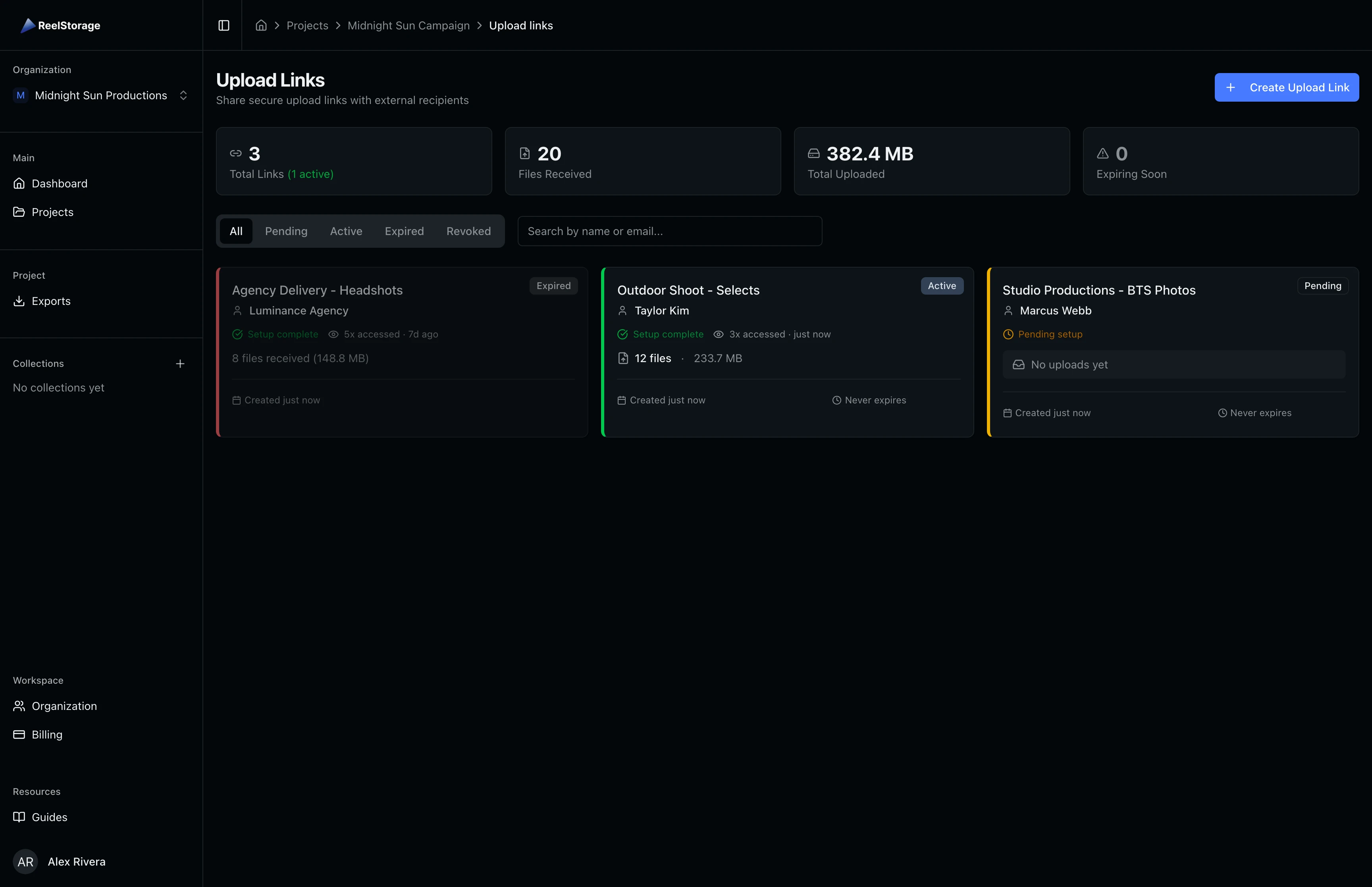Click the home breadcrumb icon

(261, 25)
